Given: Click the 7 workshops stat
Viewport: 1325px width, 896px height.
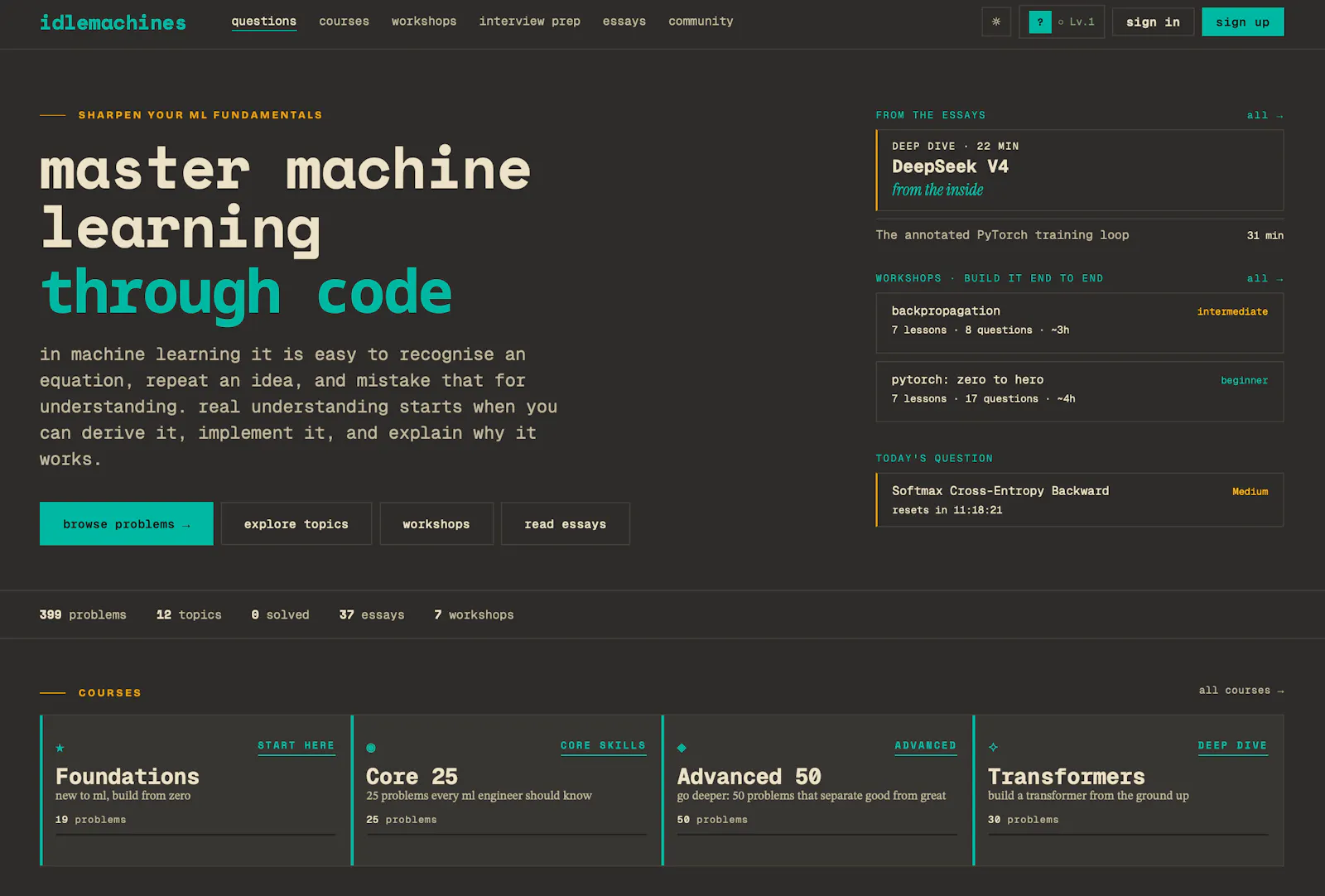Looking at the screenshot, I should point(474,614).
